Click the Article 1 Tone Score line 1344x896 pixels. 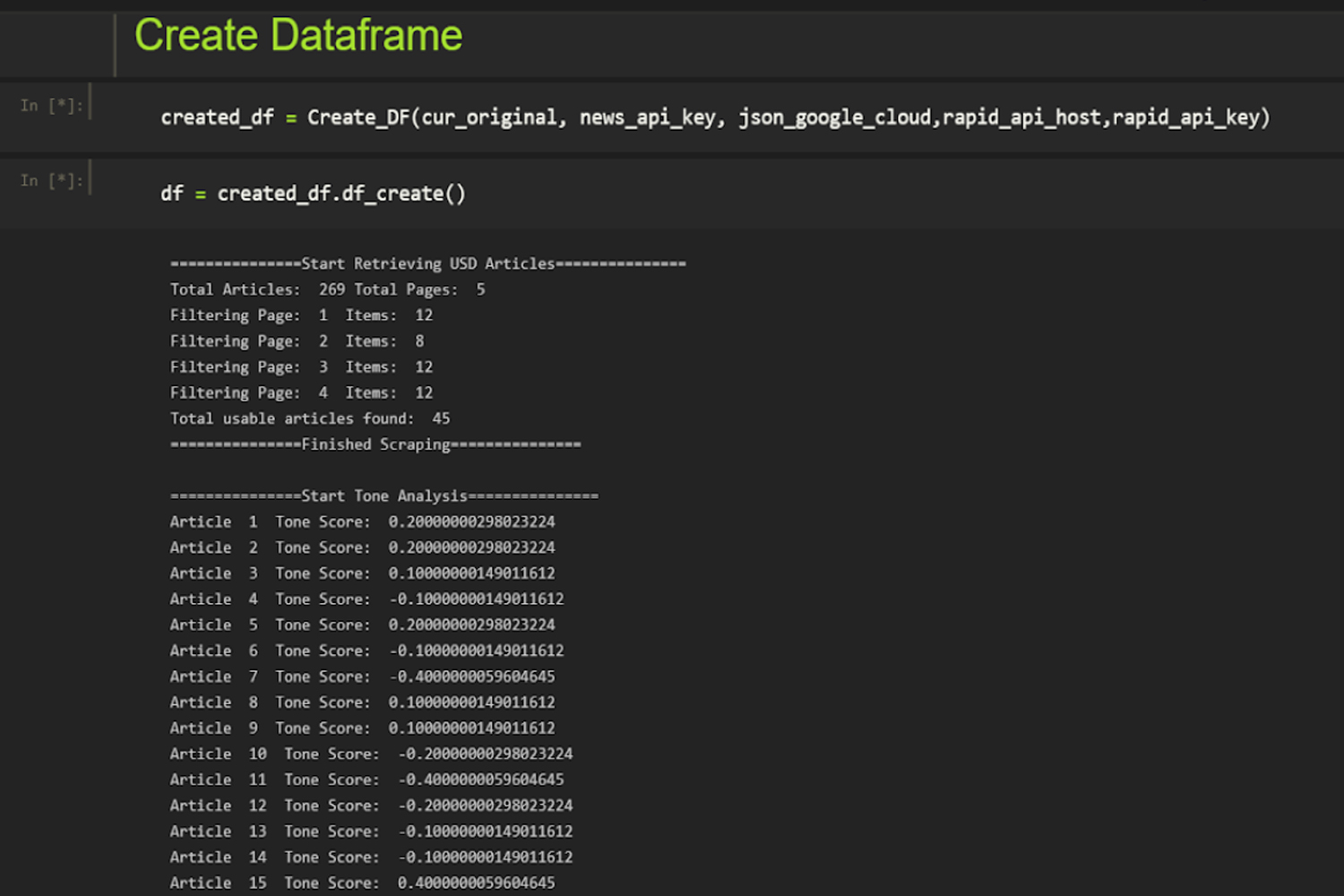362,521
